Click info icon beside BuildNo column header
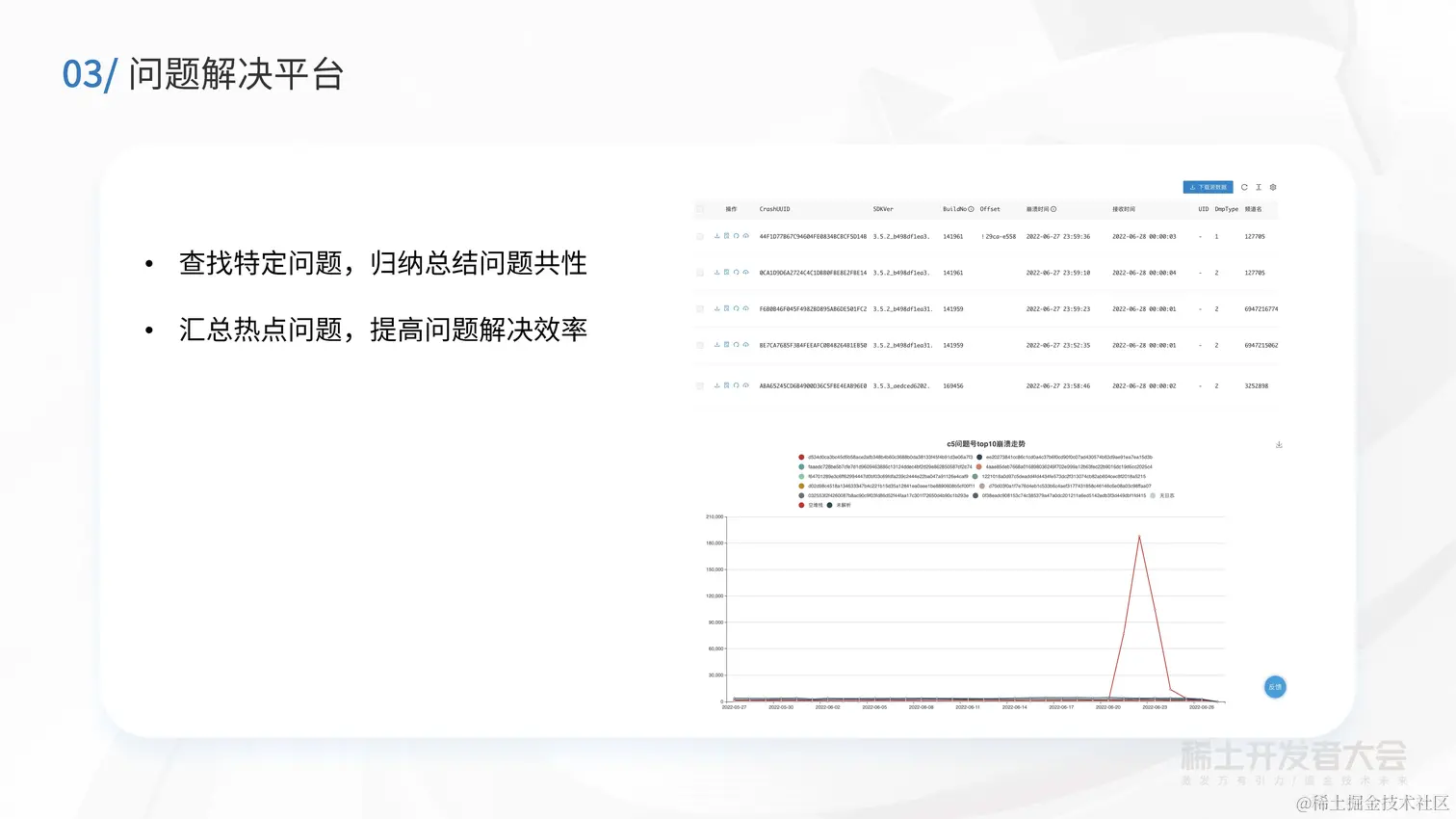The width and height of the screenshot is (1456, 819). (971, 209)
